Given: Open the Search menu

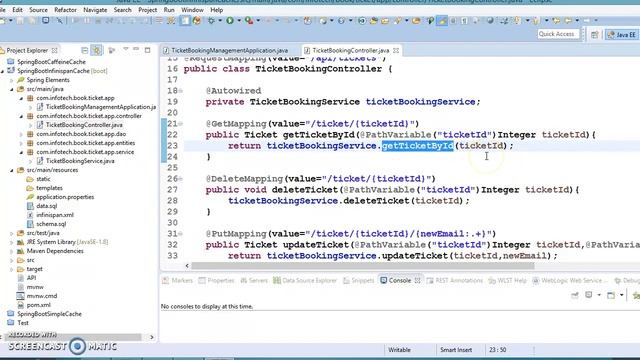Looking at the screenshot, I should coord(122,10).
